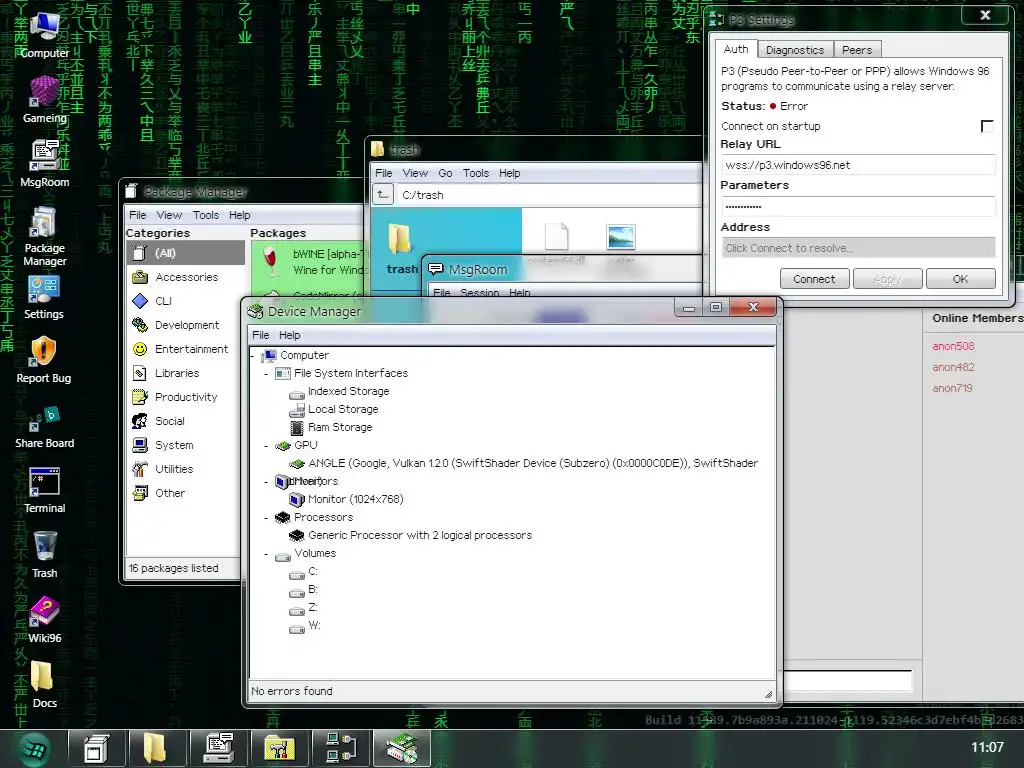Select the Accessories category in Package Manager
The width and height of the screenshot is (1024, 768).
(185, 277)
